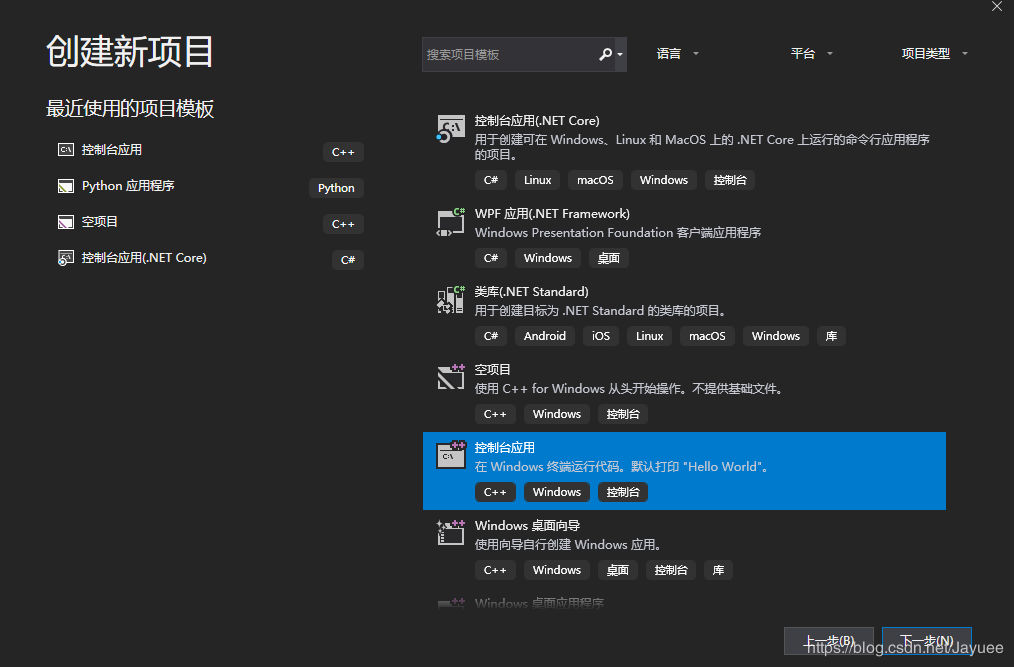Click the 下一步(N) button
The width and height of the screenshot is (1014, 667).
click(x=926, y=641)
